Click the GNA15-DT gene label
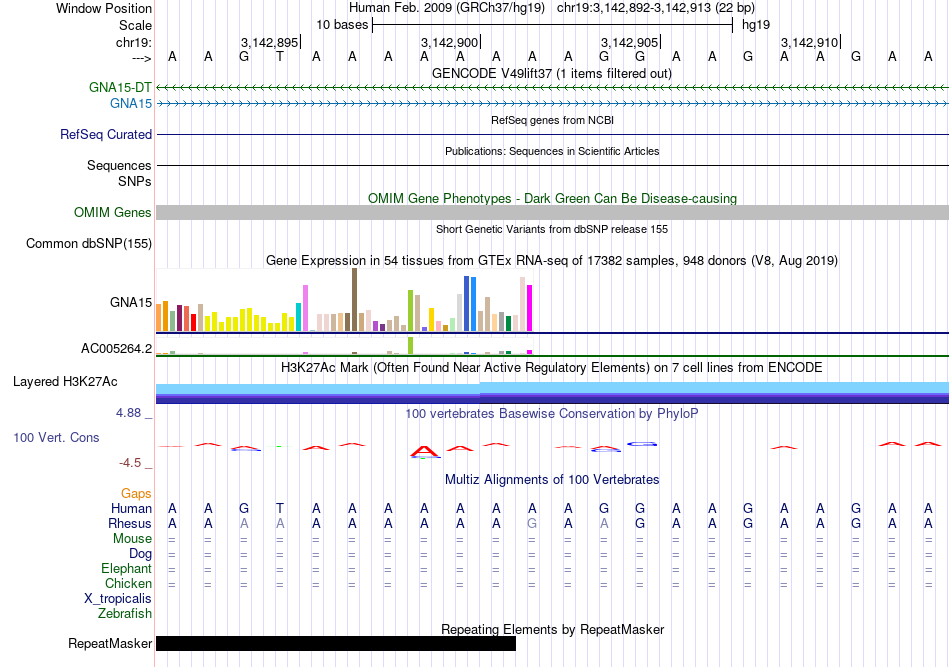950x667 pixels. point(120,87)
